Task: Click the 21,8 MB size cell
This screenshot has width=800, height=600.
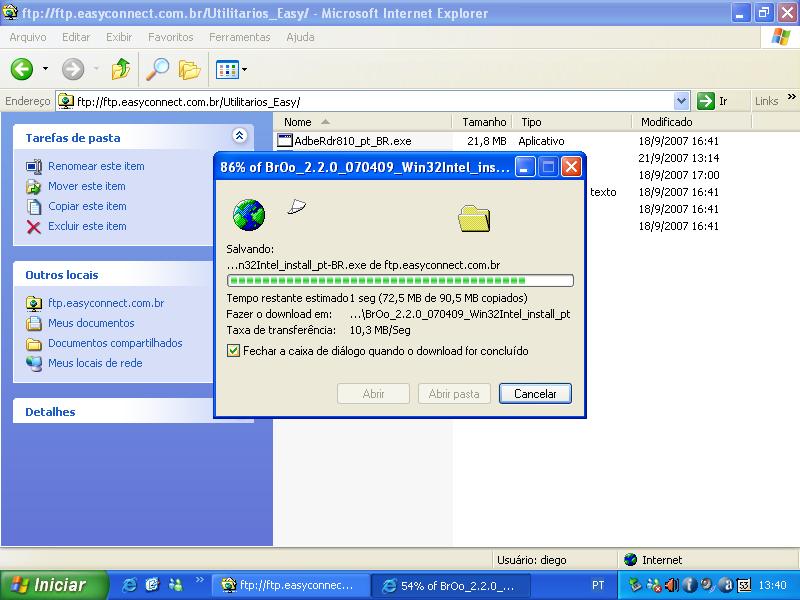Action: (x=486, y=141)
